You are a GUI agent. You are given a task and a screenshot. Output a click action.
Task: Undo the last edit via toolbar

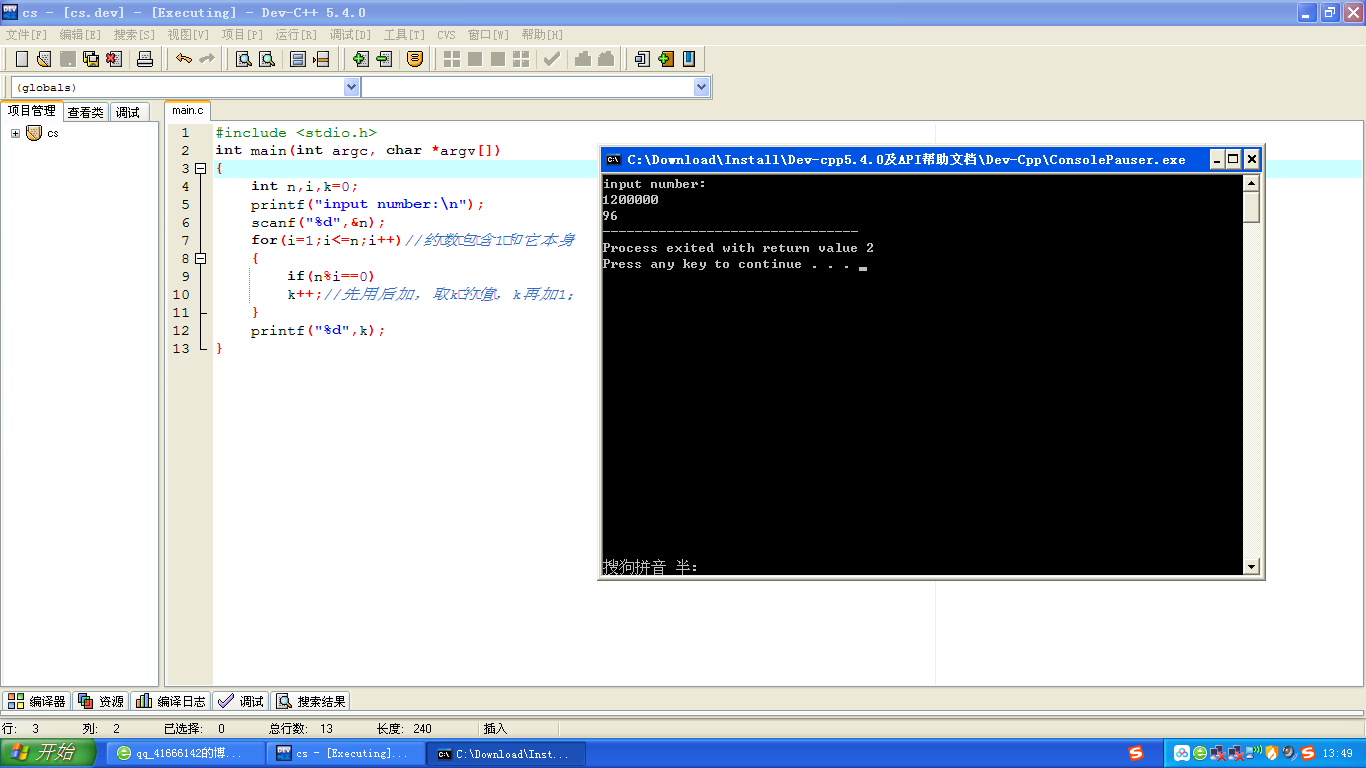tap(183, 59)
